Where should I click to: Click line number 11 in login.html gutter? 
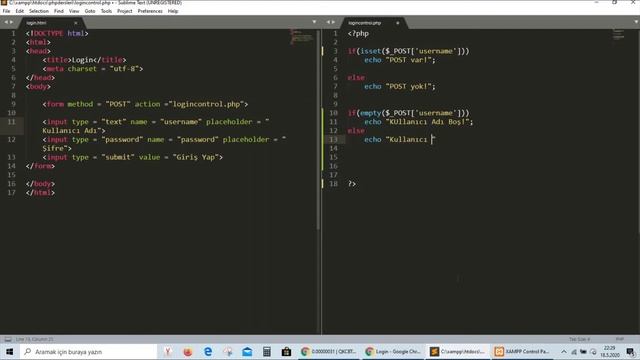point(11,122)
